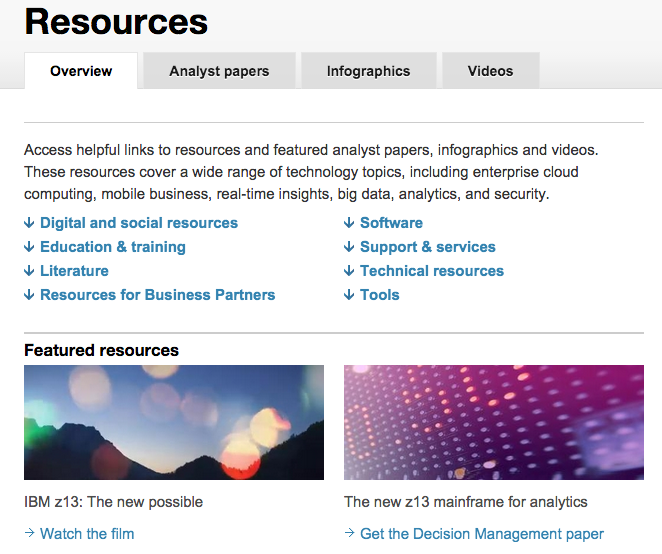Click the down arrow next to Education & training
The width and height of the screenshot is (662, 554).
click(x=29, y=247)
